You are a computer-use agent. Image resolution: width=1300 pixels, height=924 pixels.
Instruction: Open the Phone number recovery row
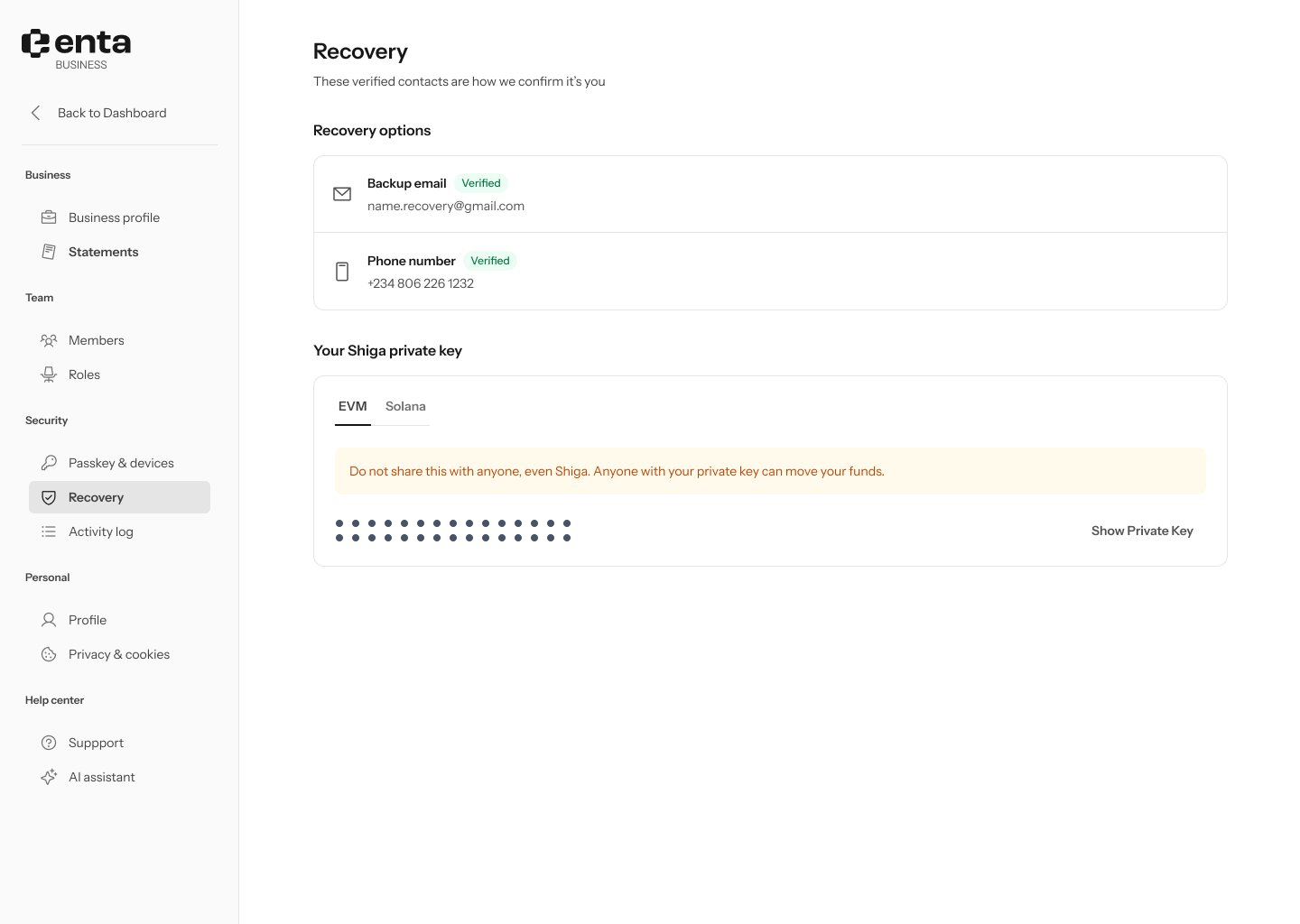(770, 272)
